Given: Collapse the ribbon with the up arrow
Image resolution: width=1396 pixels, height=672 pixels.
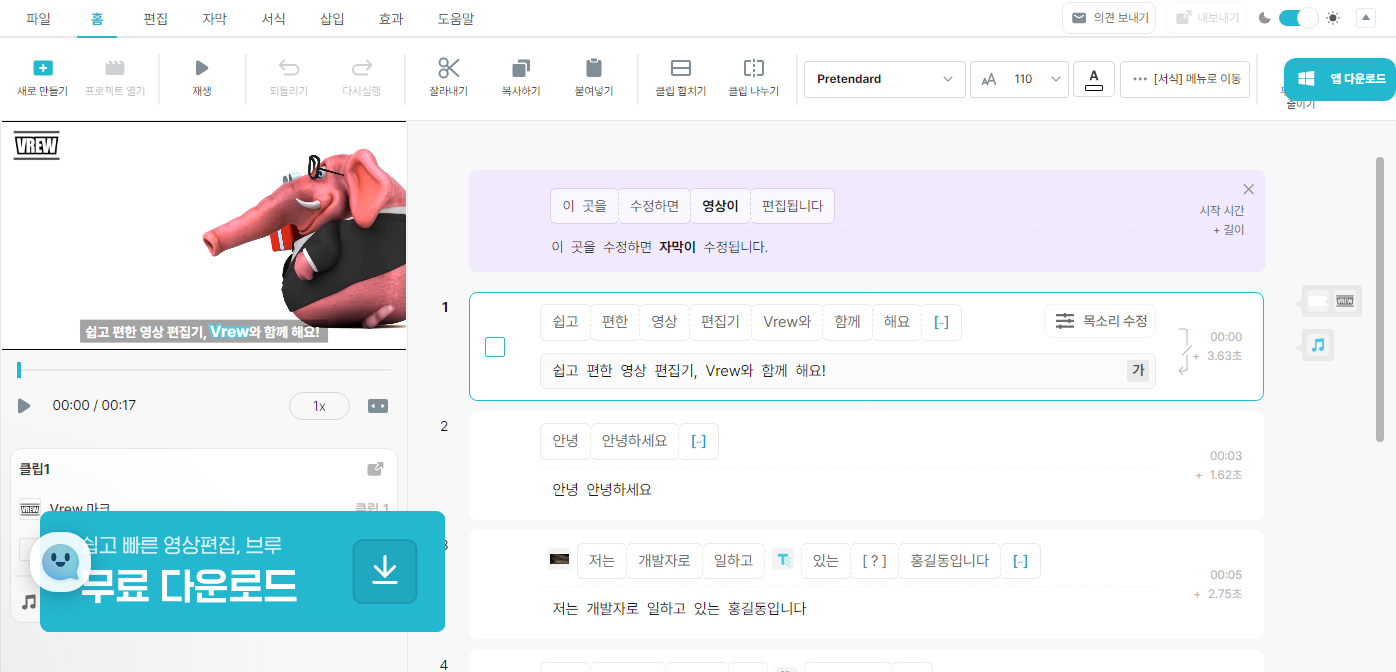Looking at the screenshot, I should [1366, 18].
